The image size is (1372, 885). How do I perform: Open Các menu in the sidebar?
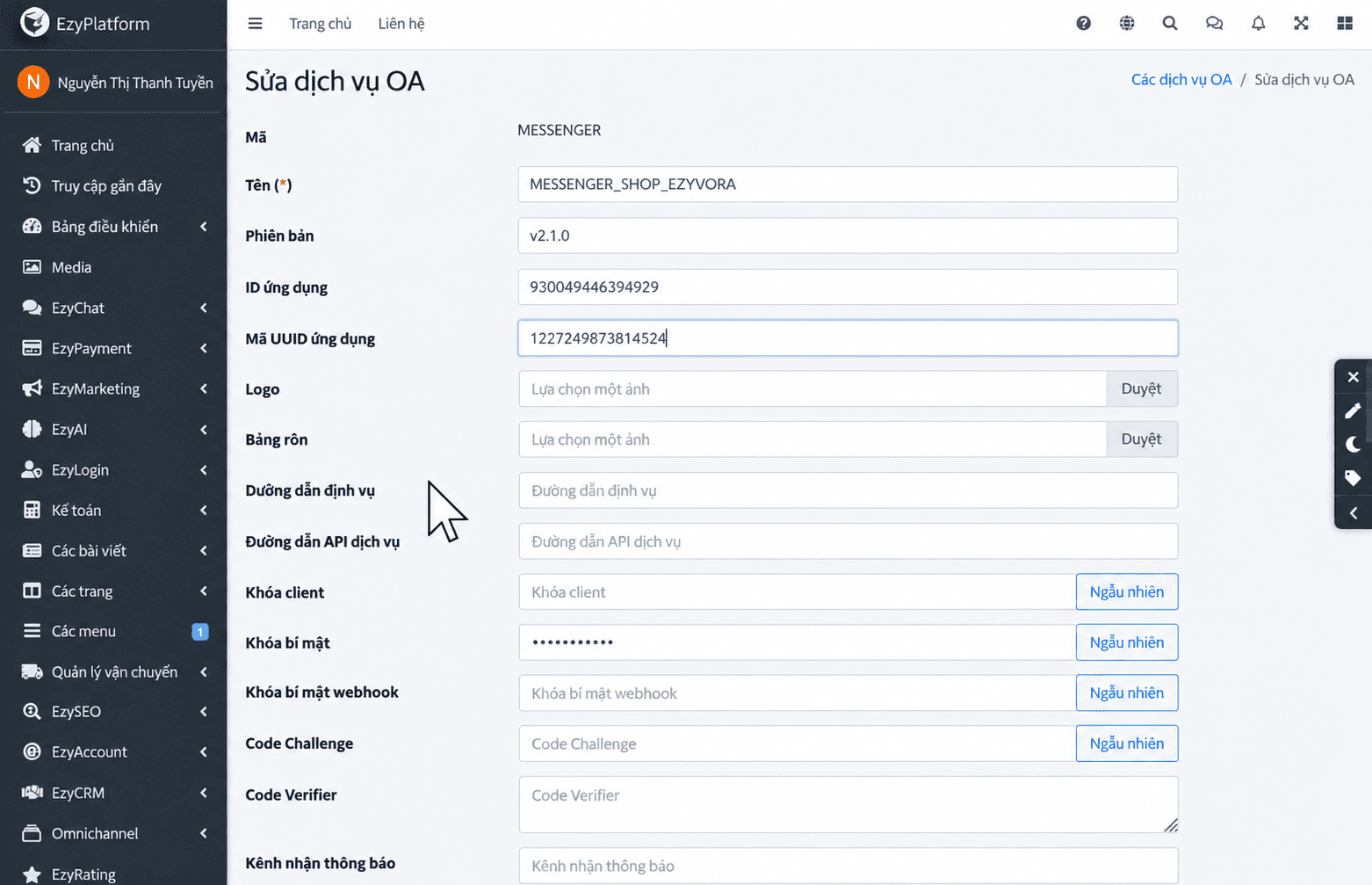[x=113, y=631]
